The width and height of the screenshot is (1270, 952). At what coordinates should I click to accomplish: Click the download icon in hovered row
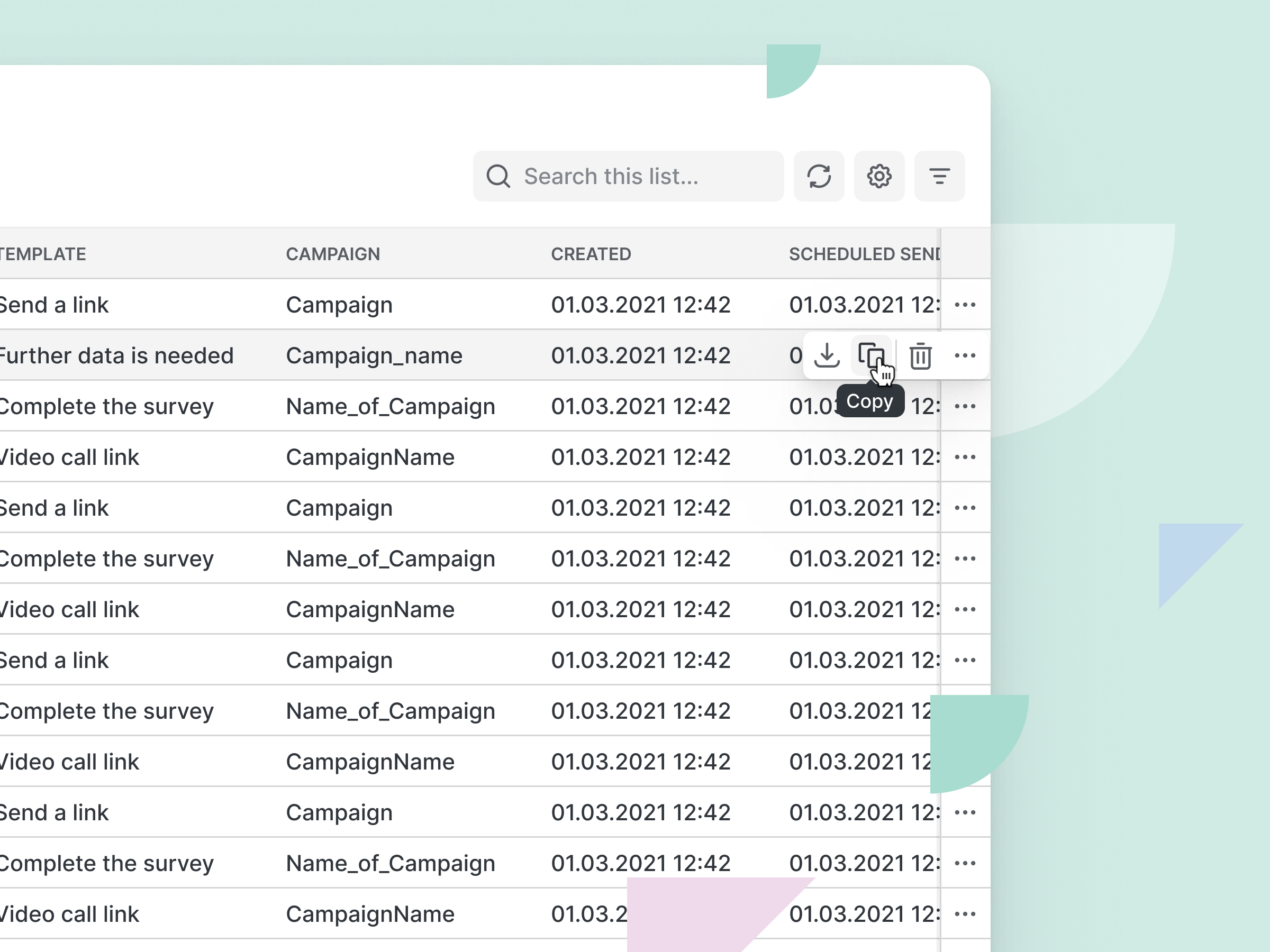tap(827, 355)
